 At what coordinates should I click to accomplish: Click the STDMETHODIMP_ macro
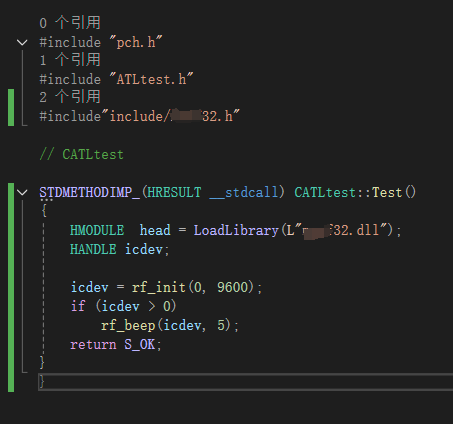[89, 193]
